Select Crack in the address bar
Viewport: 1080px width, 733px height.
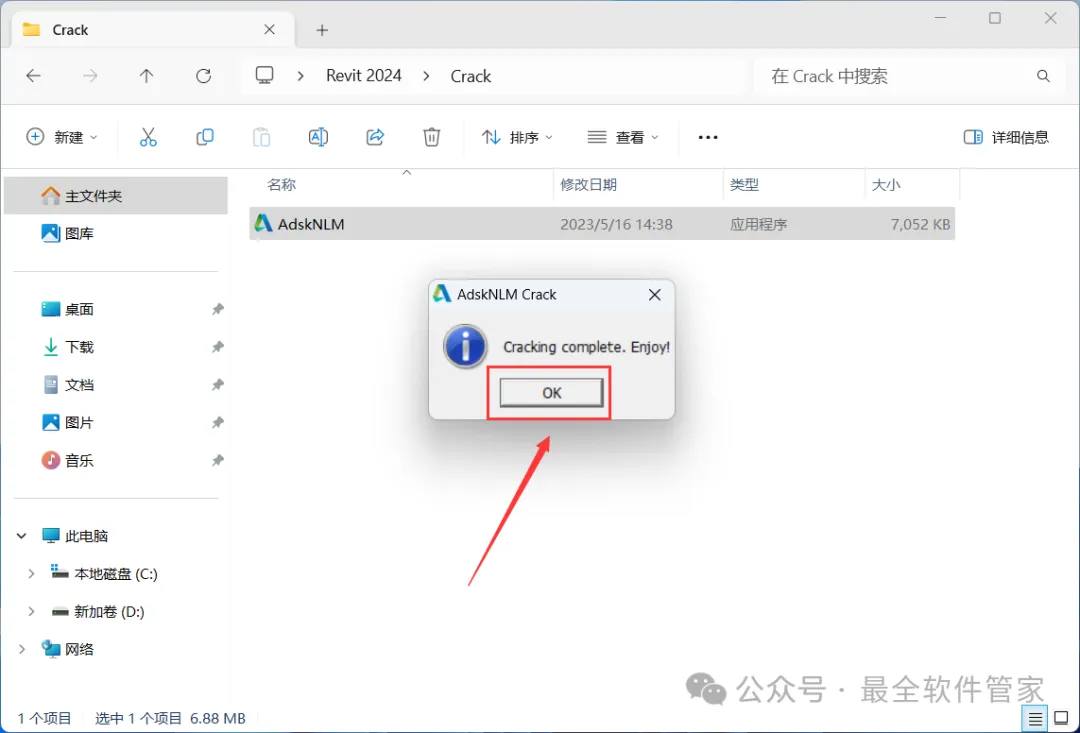tap(470, 76)
